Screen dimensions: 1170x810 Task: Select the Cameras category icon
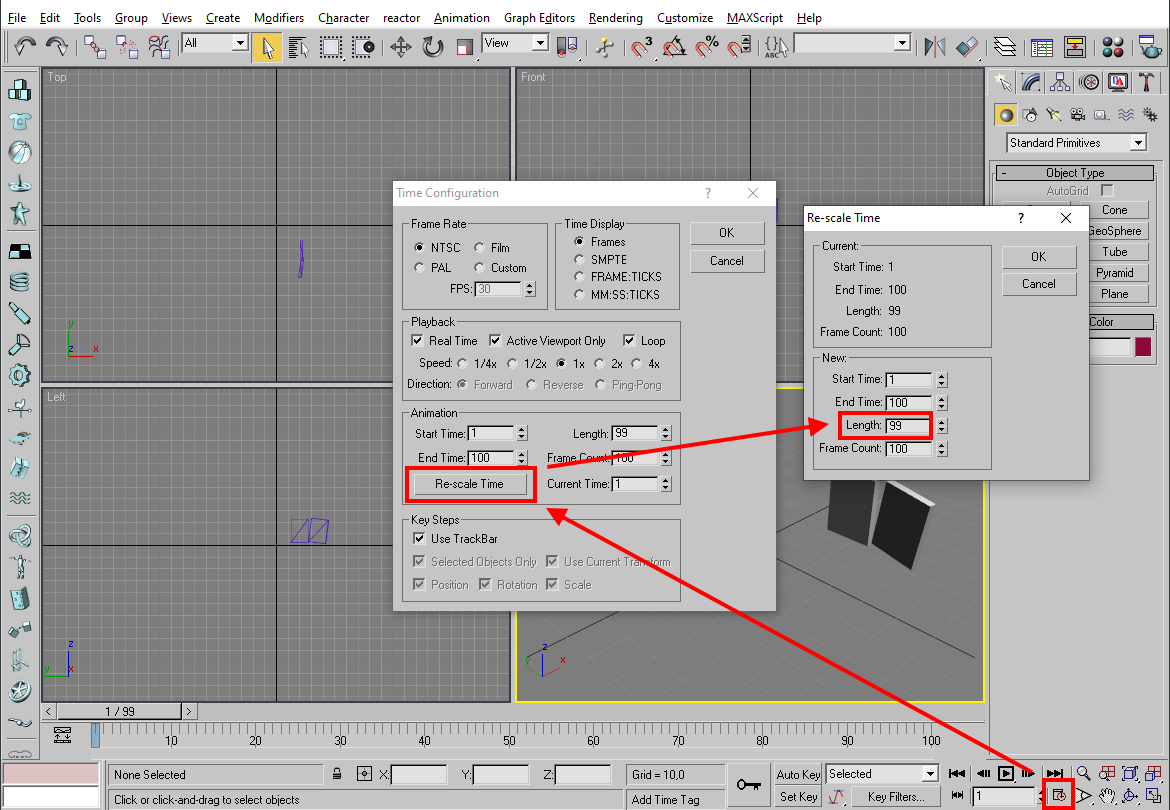click(1077, 115)
